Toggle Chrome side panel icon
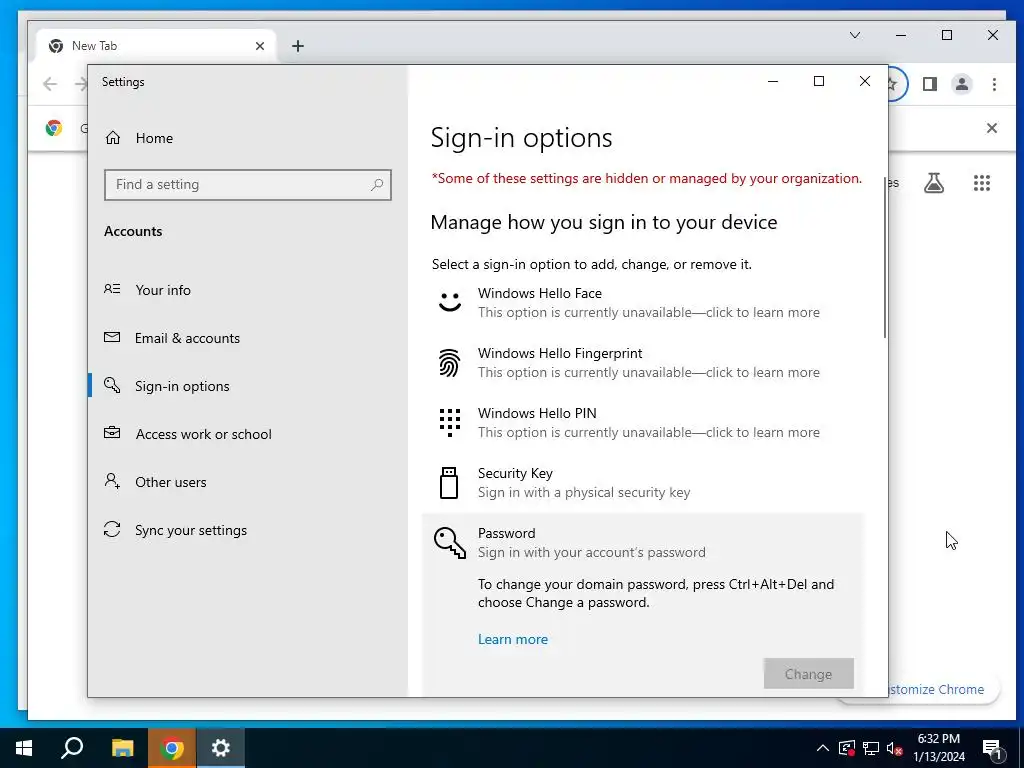The width and height of the screenshot is (1024, 768). [x=930, y=84]
